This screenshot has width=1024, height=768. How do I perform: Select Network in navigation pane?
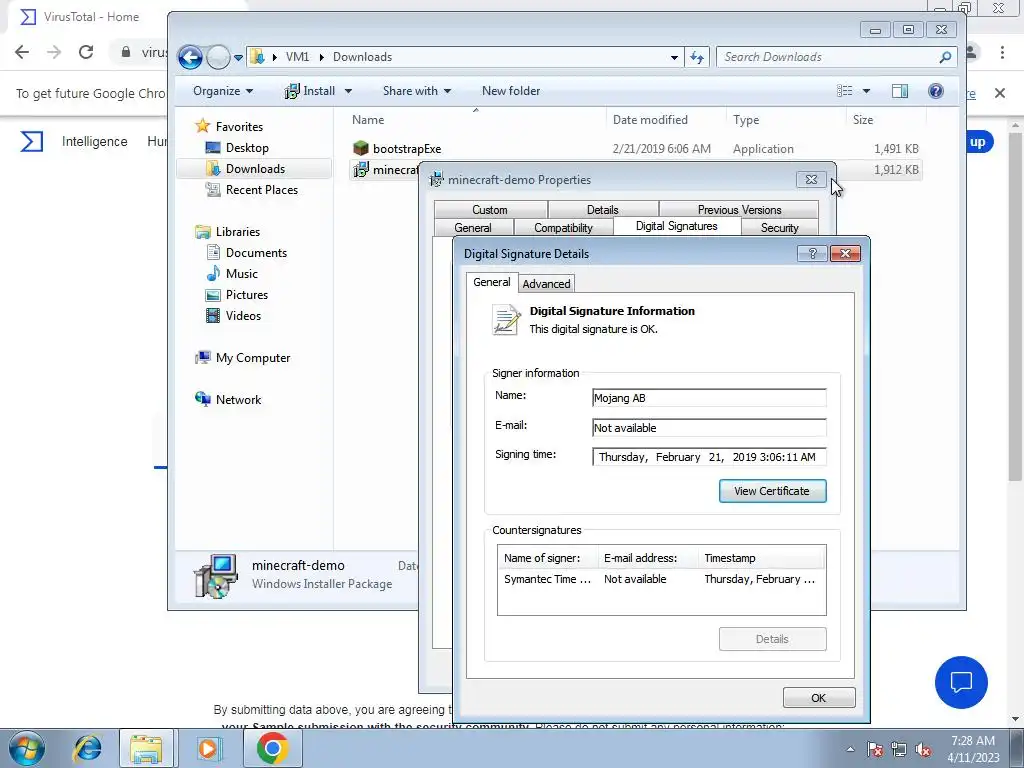(238, 400)
